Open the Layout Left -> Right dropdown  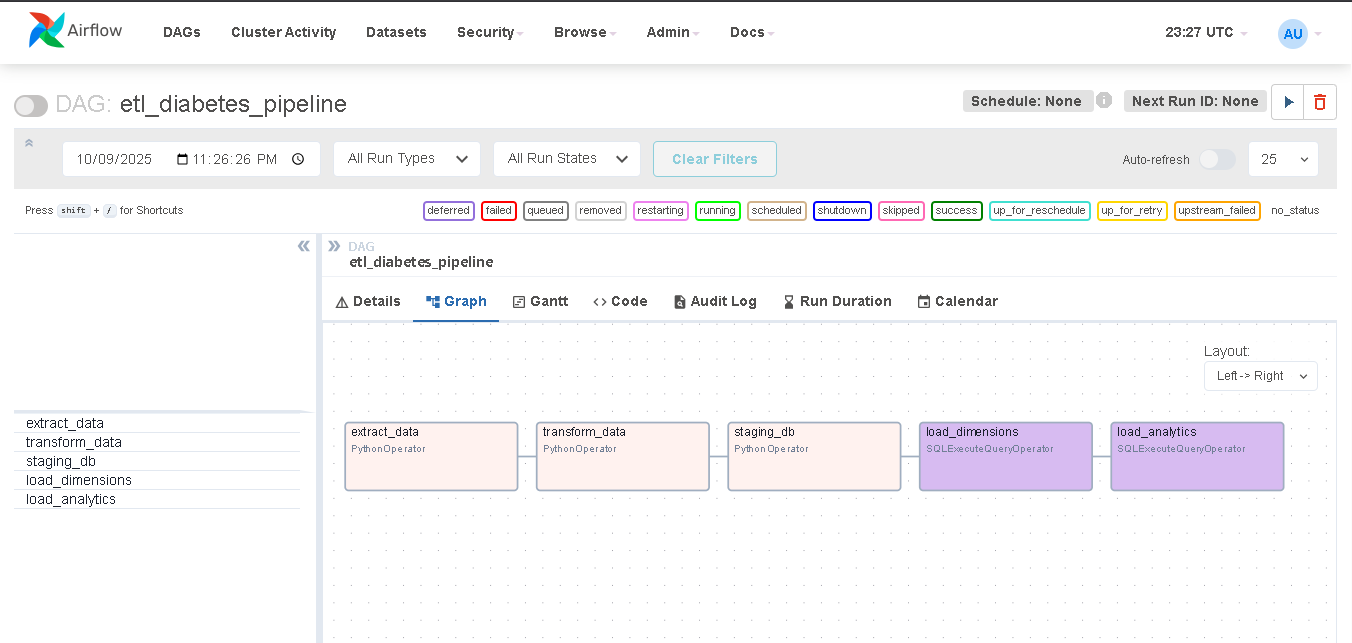(1261, 376)
